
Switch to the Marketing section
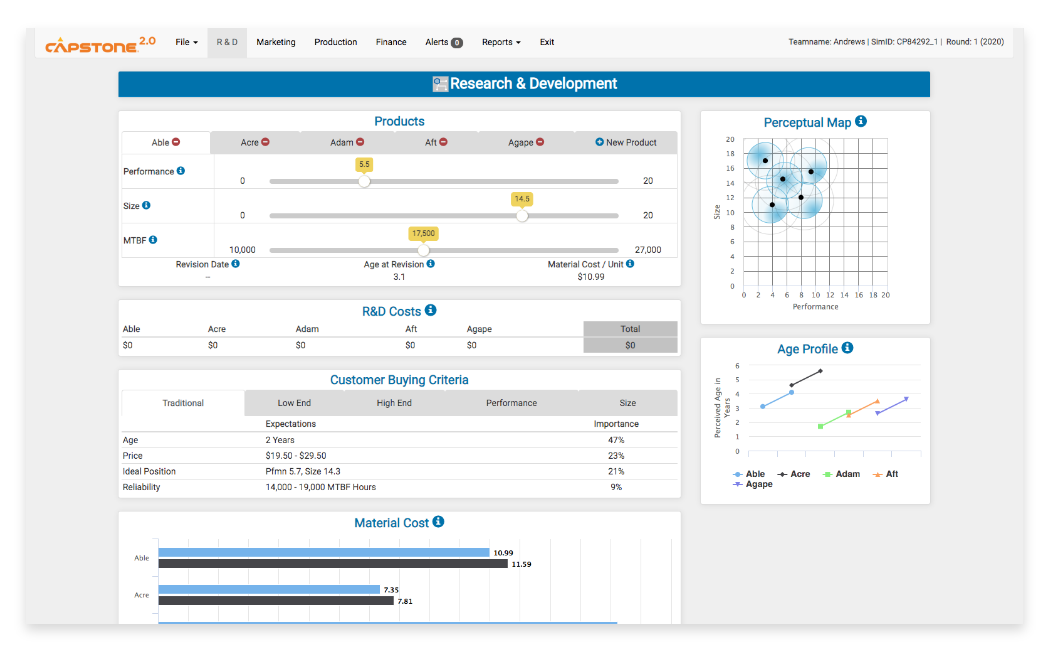click(276, 42)
